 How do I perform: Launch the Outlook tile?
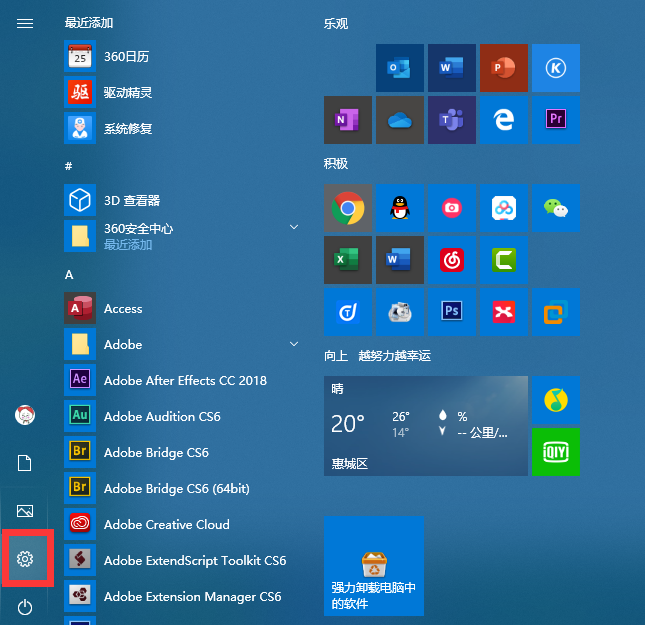click(400, 68)
